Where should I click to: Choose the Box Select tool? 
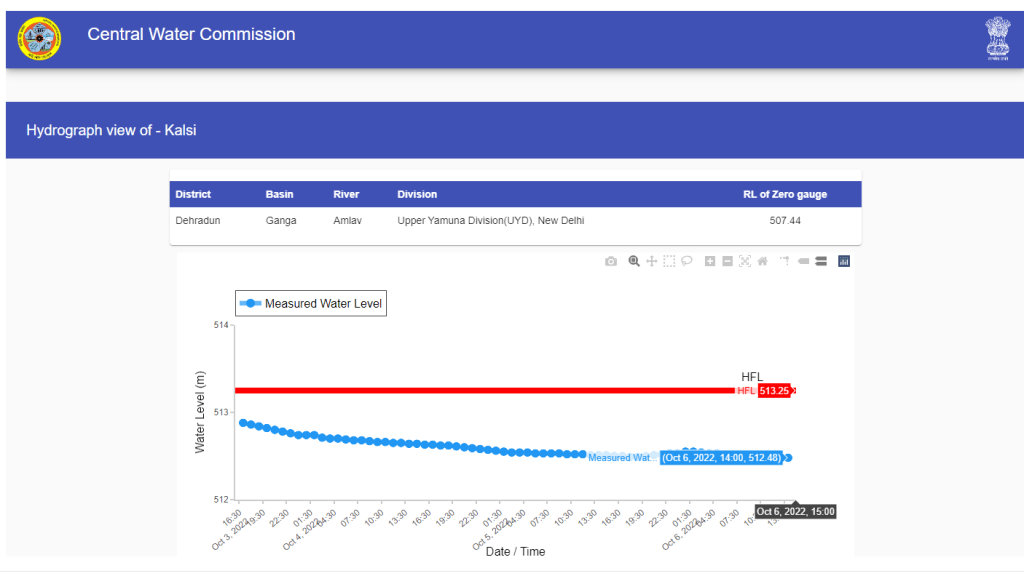669,261
